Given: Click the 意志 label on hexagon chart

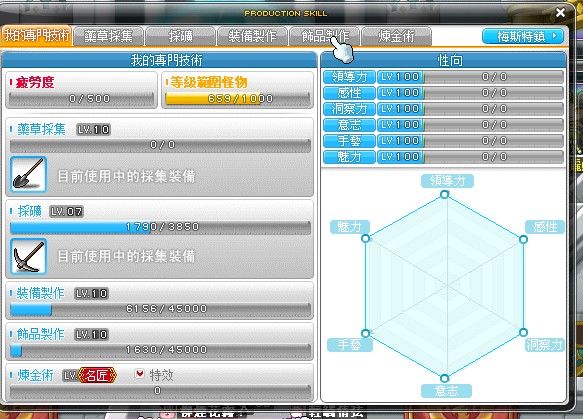Looking at the screenshot, I should coord(447,391).
